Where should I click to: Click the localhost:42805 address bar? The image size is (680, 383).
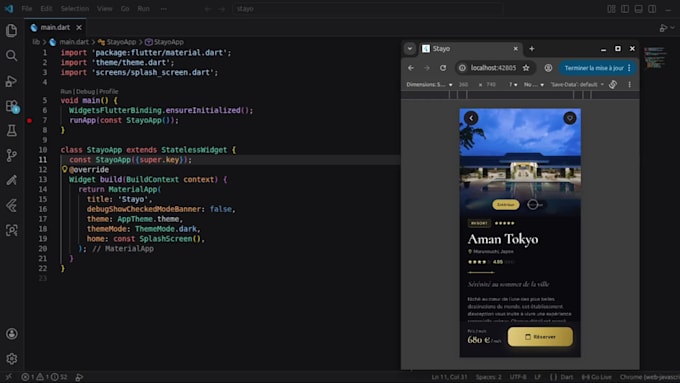[x=494, y=68]
